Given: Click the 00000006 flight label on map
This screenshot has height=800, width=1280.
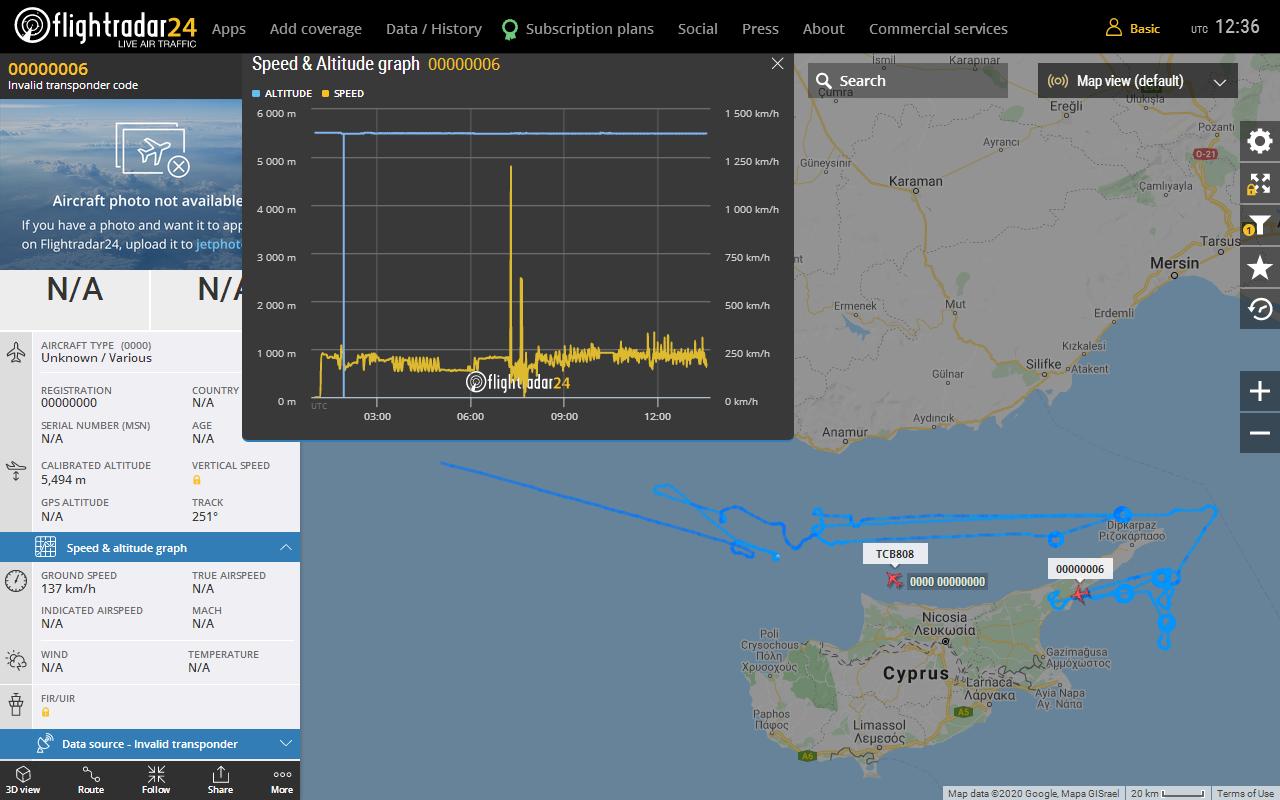Looking at the screenshot, I should [x=1080, y=569].
